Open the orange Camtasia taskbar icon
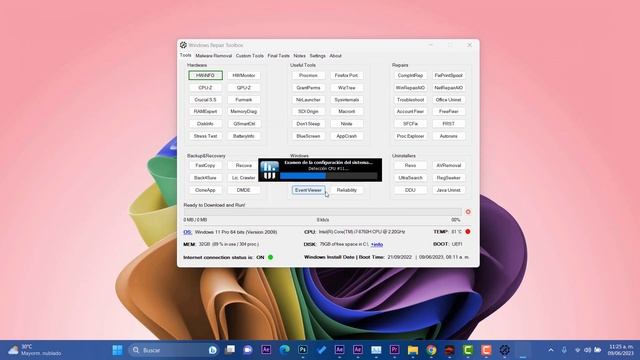 pyautogui.click(x=486, y=350)
